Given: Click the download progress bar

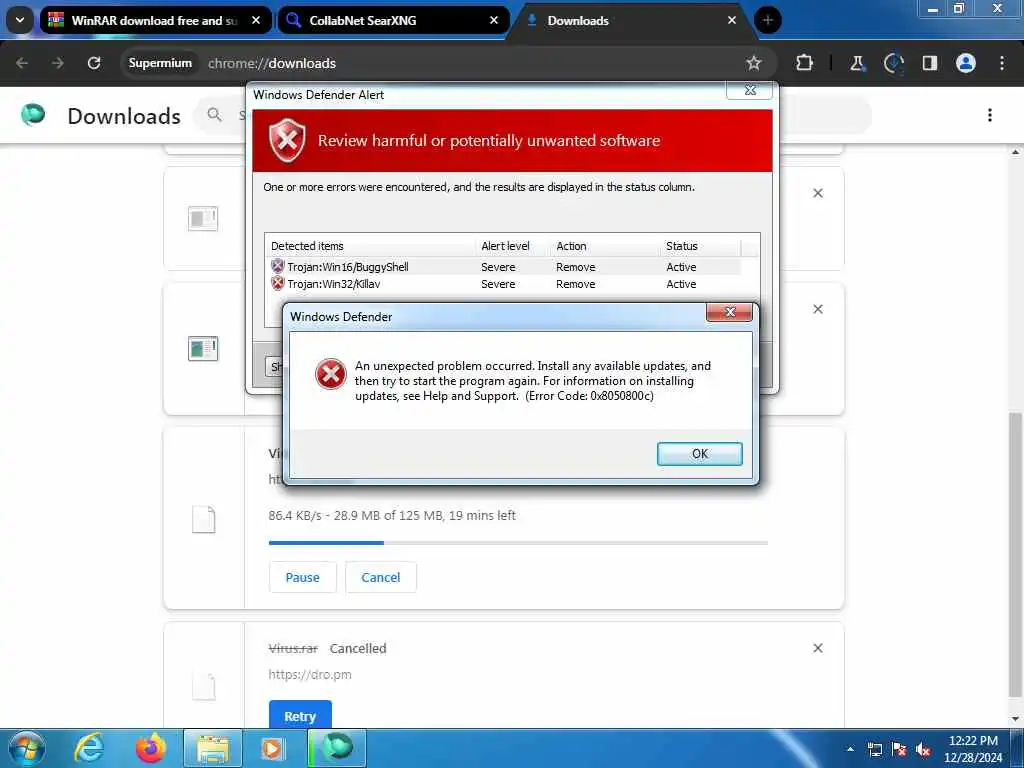Looking at the screenshot, I should point(519,543).
